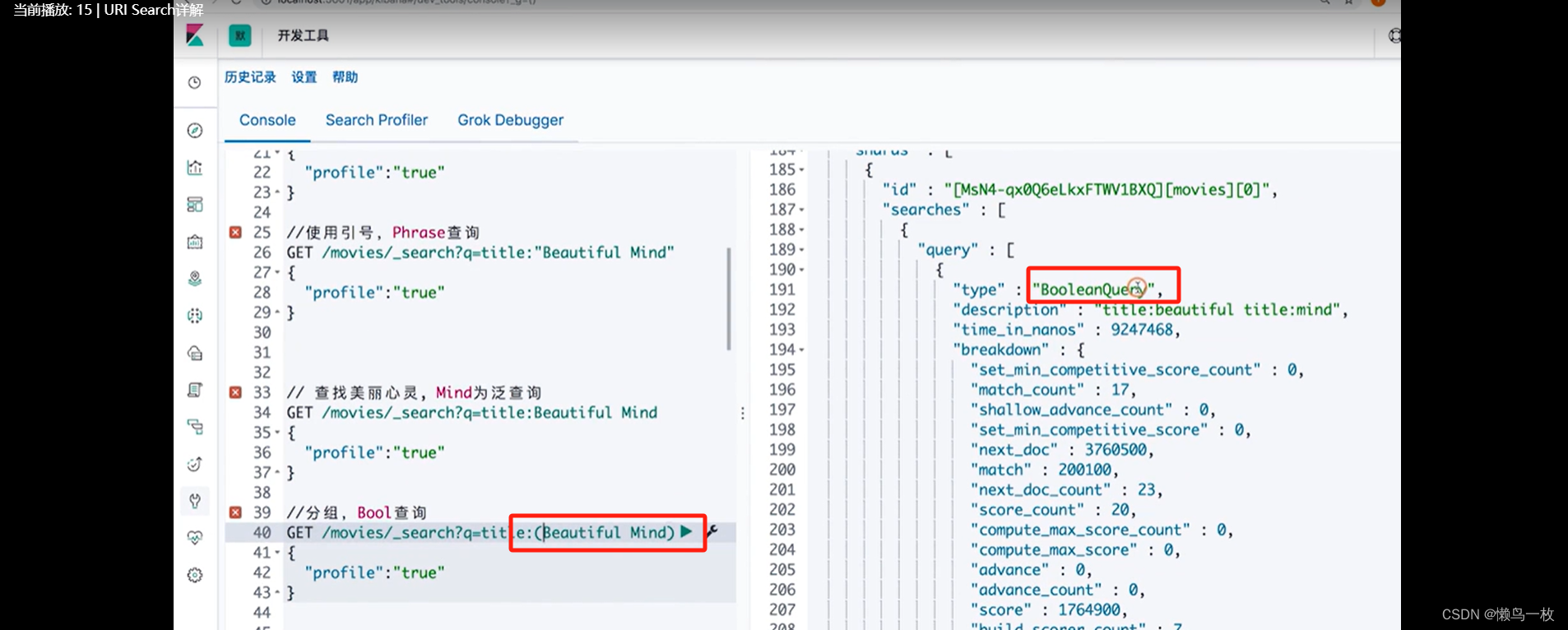Open APM icon in sidebar
This screenshot has width=1568, height=630.
195,427
